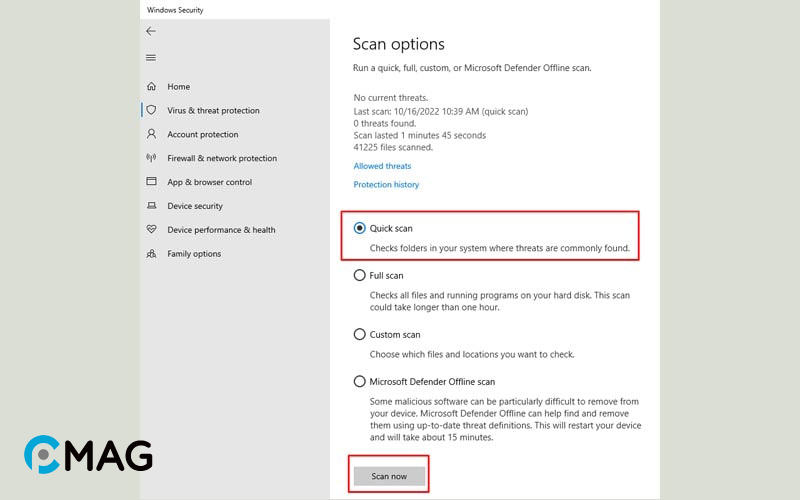Open the Allowed threats link
Image resolution: width=800 pixels, height=500 pixels.
tap(382, 166)
